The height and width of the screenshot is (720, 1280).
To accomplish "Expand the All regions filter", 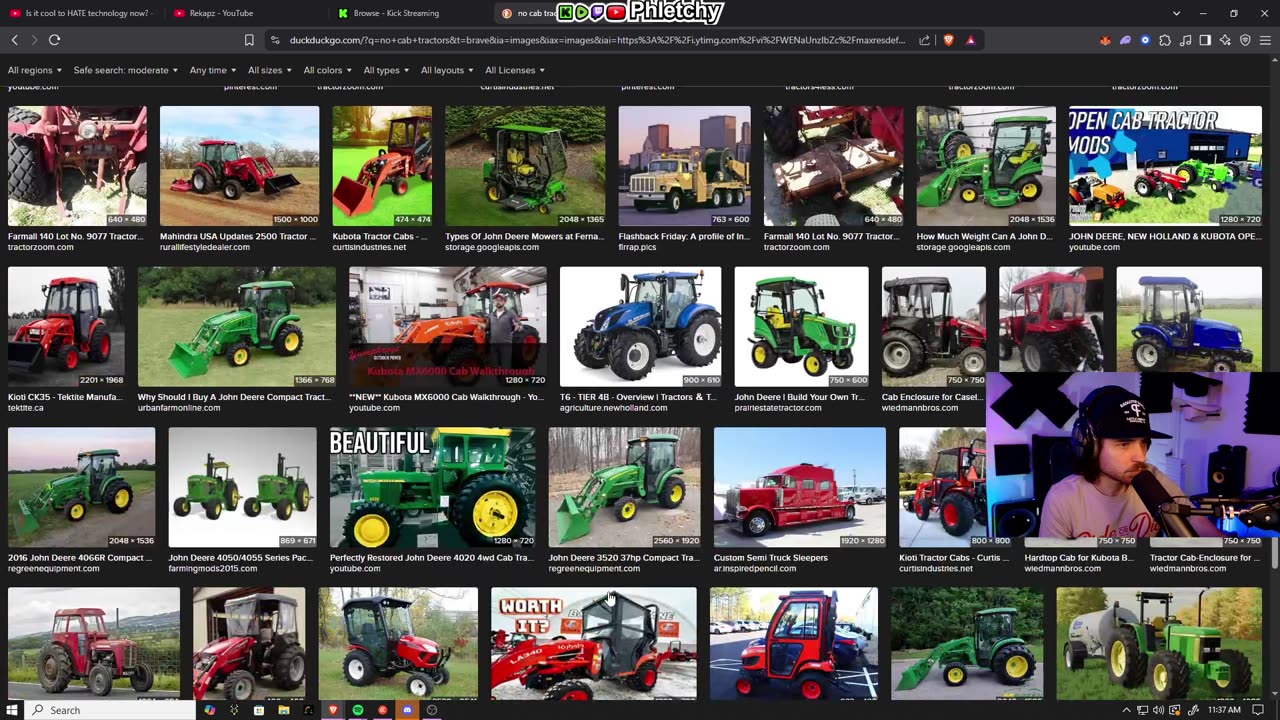I will [x=35, y=70].
